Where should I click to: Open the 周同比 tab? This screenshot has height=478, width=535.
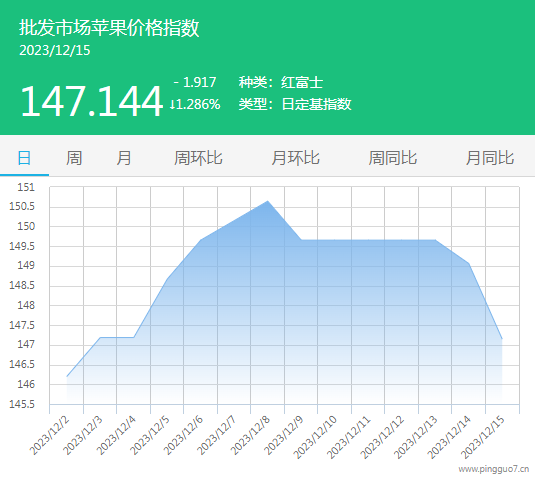(x=392, y=158)
